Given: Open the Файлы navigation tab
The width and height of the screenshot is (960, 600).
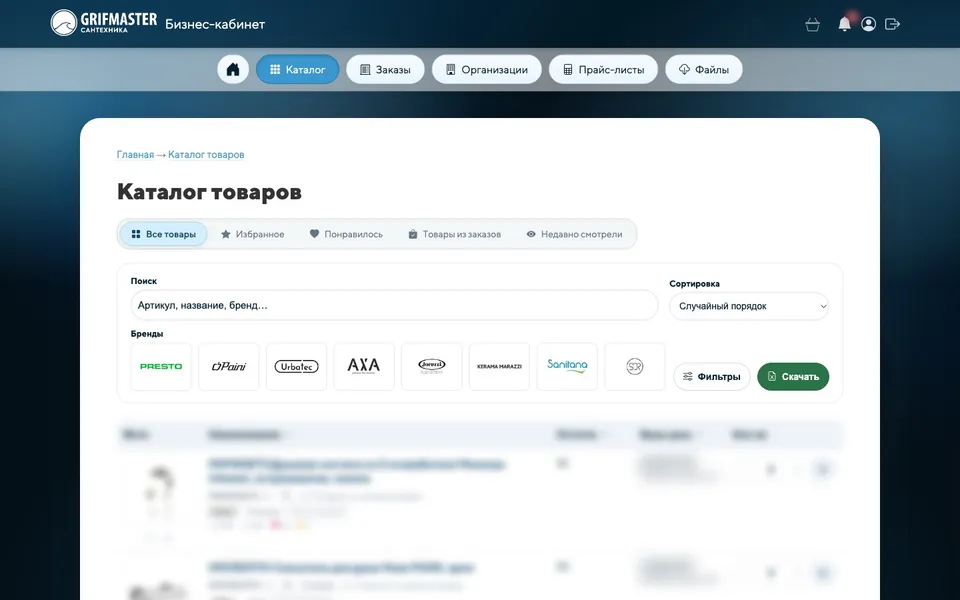Looking at the screenshot, I should pos(703,69).
